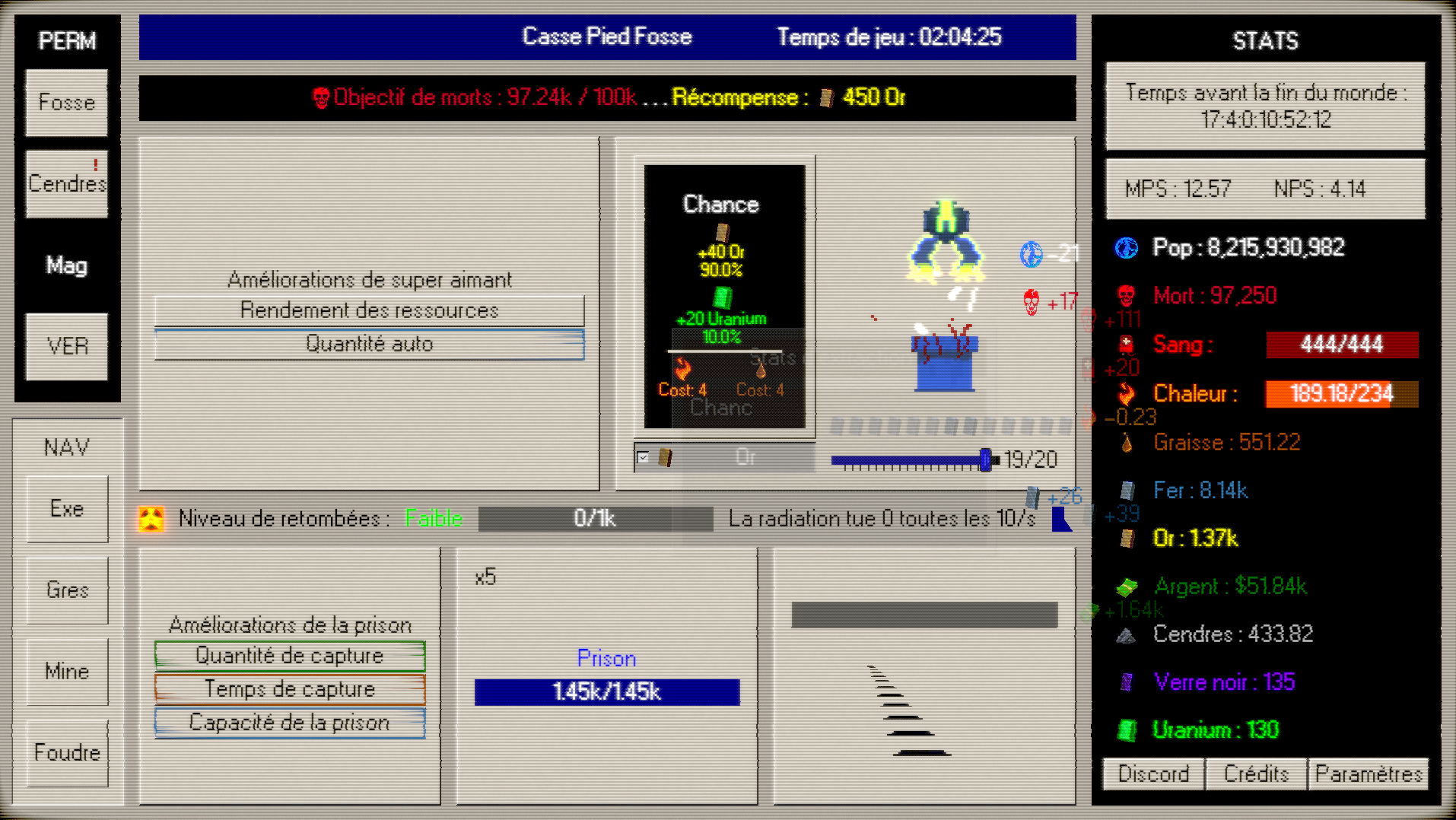Select Quantité auto upgrade
1456x820 pixels.
click(369, 345)
